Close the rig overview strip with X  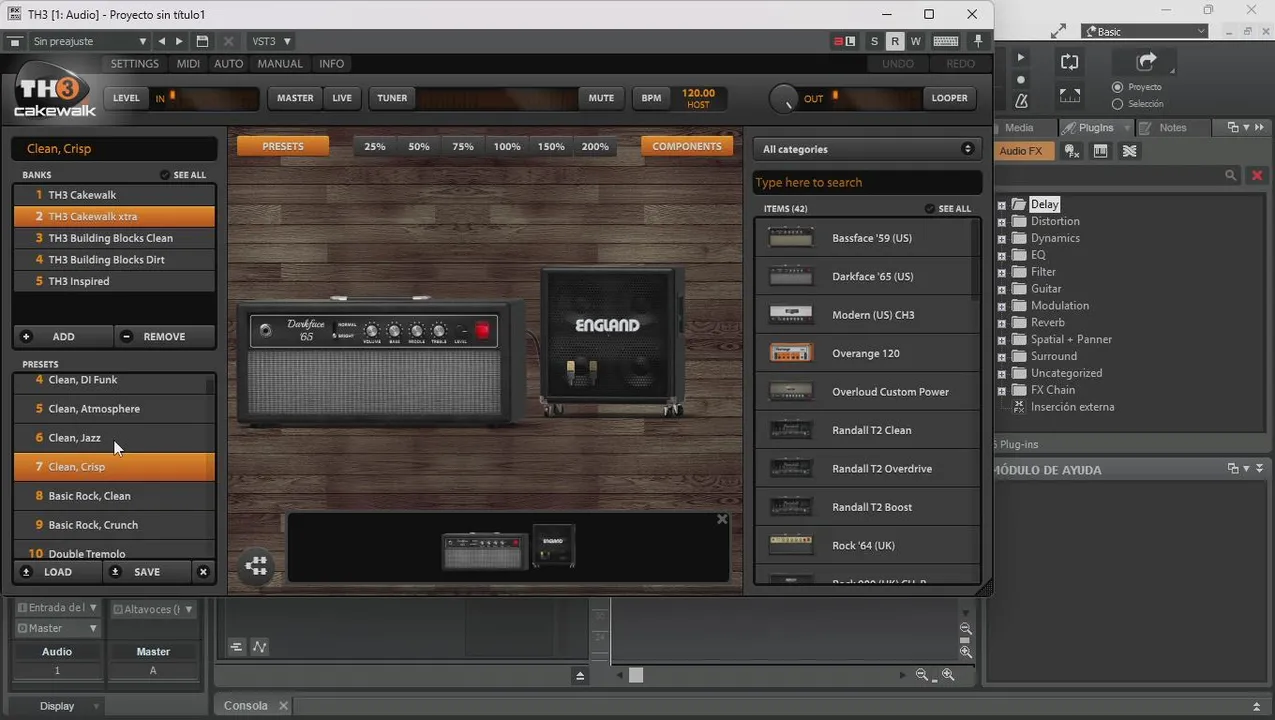coord(722,519)
